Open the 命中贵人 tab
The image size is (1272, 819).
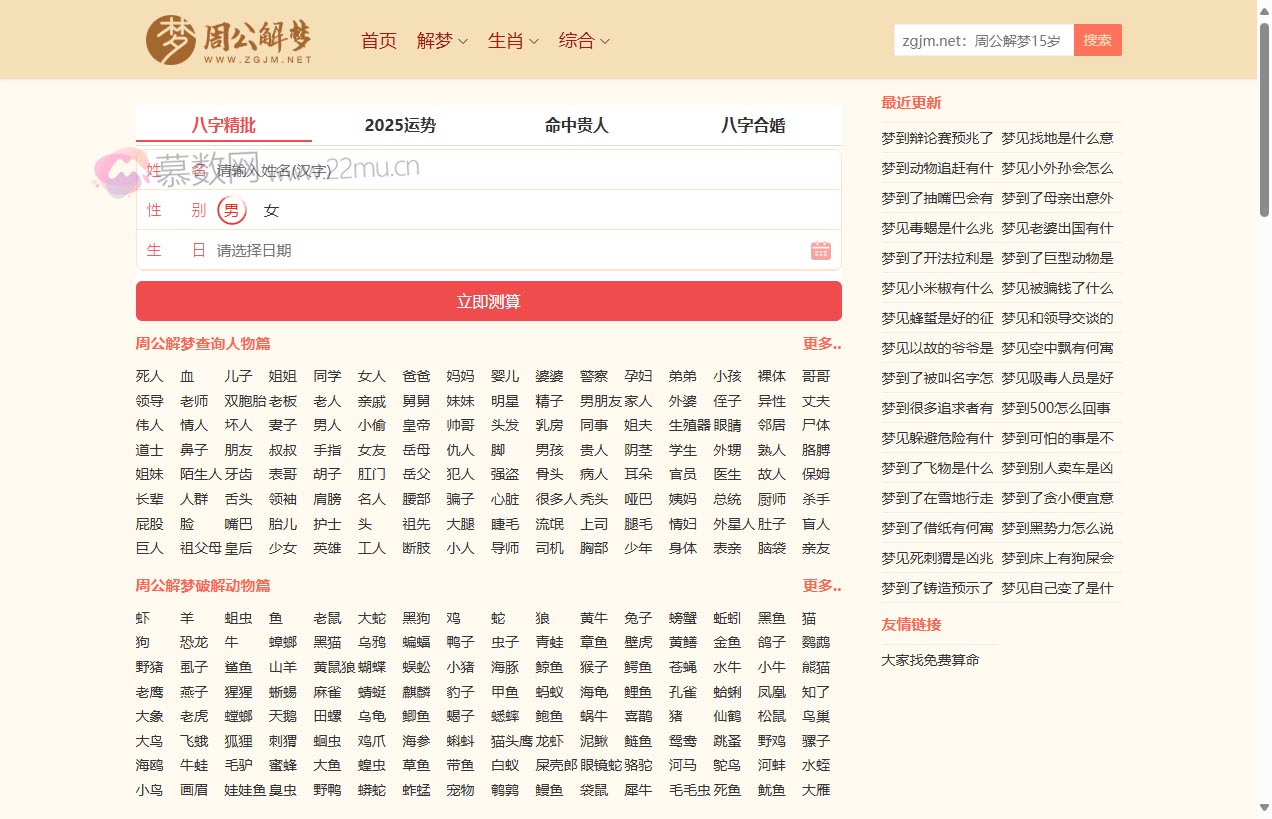point(576,125)
